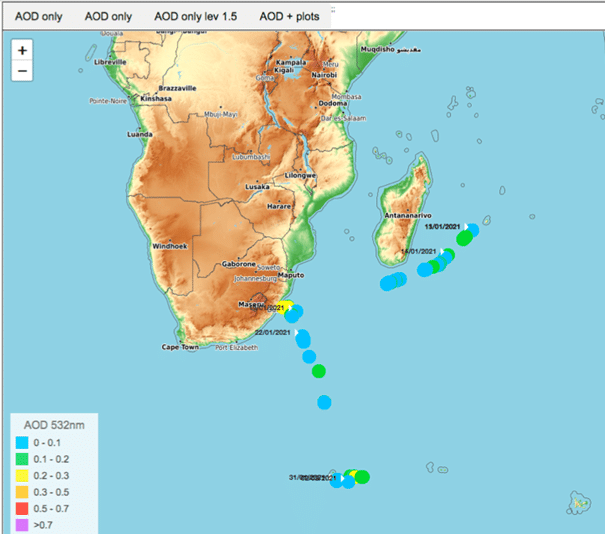
Task: Click the 14/01/2021 date flag marker
Action: point(440,252)
